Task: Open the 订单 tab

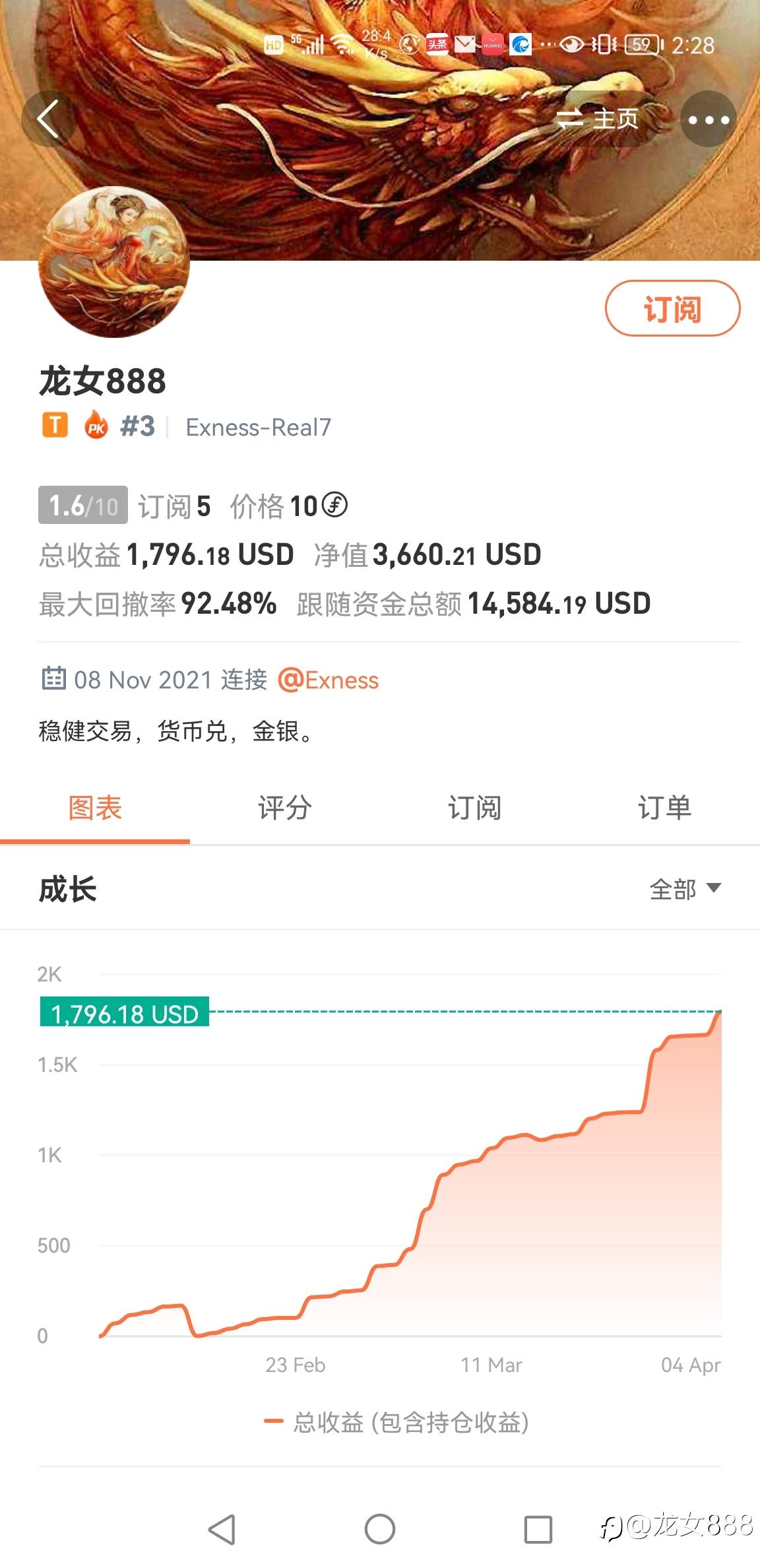Action: [664, 808]
